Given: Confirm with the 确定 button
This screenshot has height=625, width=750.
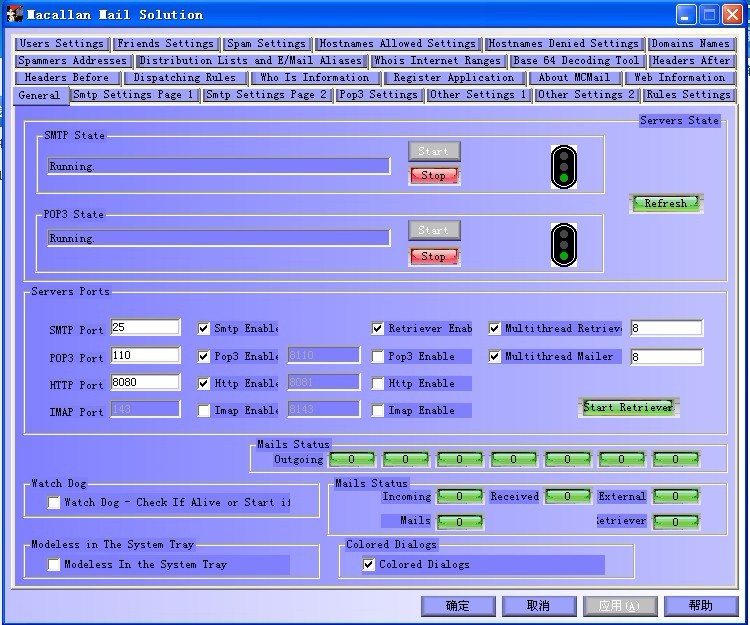Looking at the screenshot, I should 458,606.
